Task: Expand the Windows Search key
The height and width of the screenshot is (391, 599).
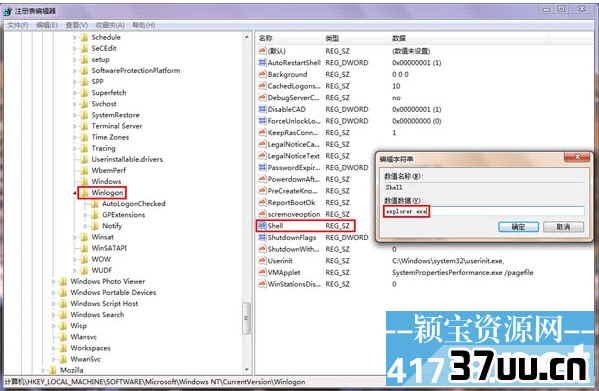Action: click(54, 315)
